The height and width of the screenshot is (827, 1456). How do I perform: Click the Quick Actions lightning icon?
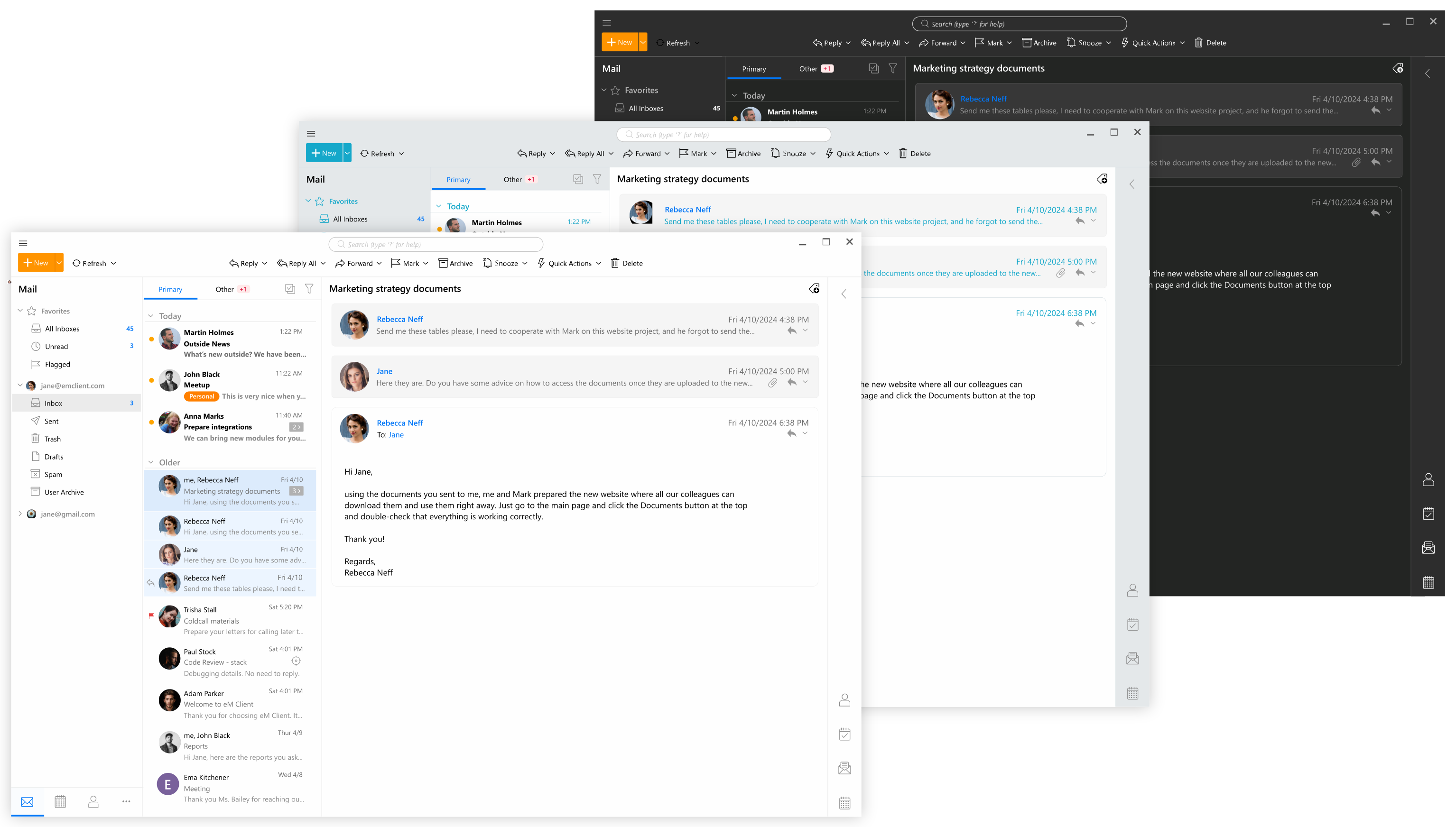(x=541, y=263)
